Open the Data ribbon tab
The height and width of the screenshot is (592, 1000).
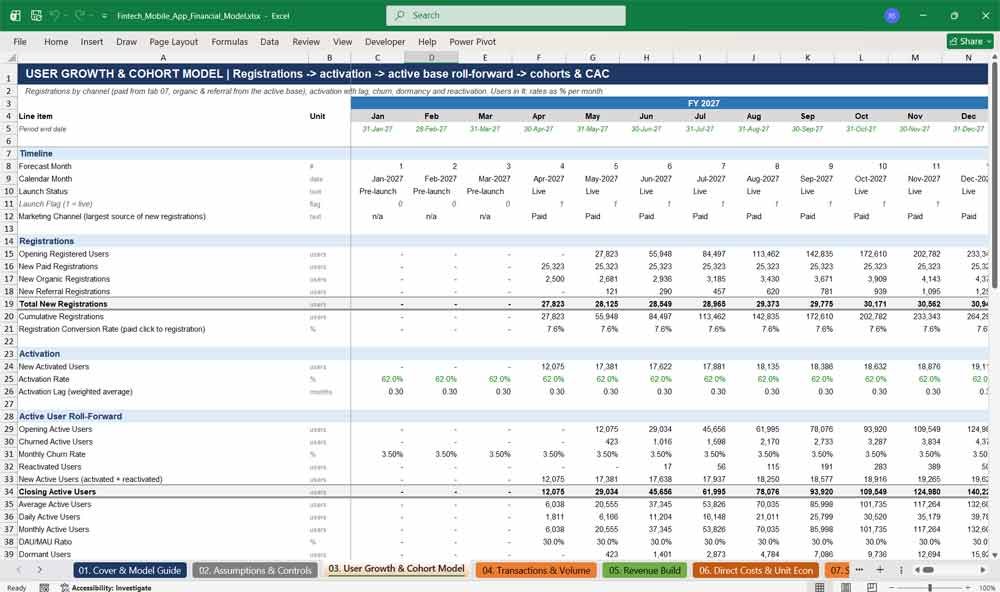point(269,41)
